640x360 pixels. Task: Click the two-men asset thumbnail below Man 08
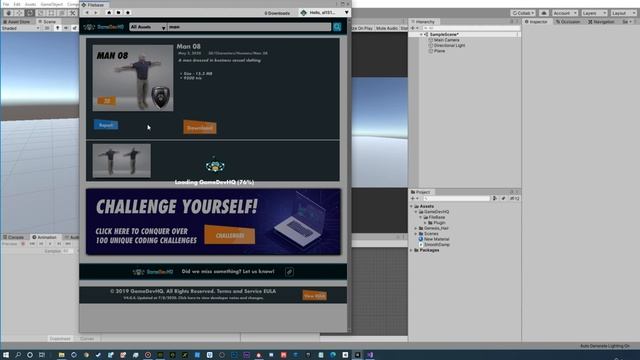coord(121,160)
